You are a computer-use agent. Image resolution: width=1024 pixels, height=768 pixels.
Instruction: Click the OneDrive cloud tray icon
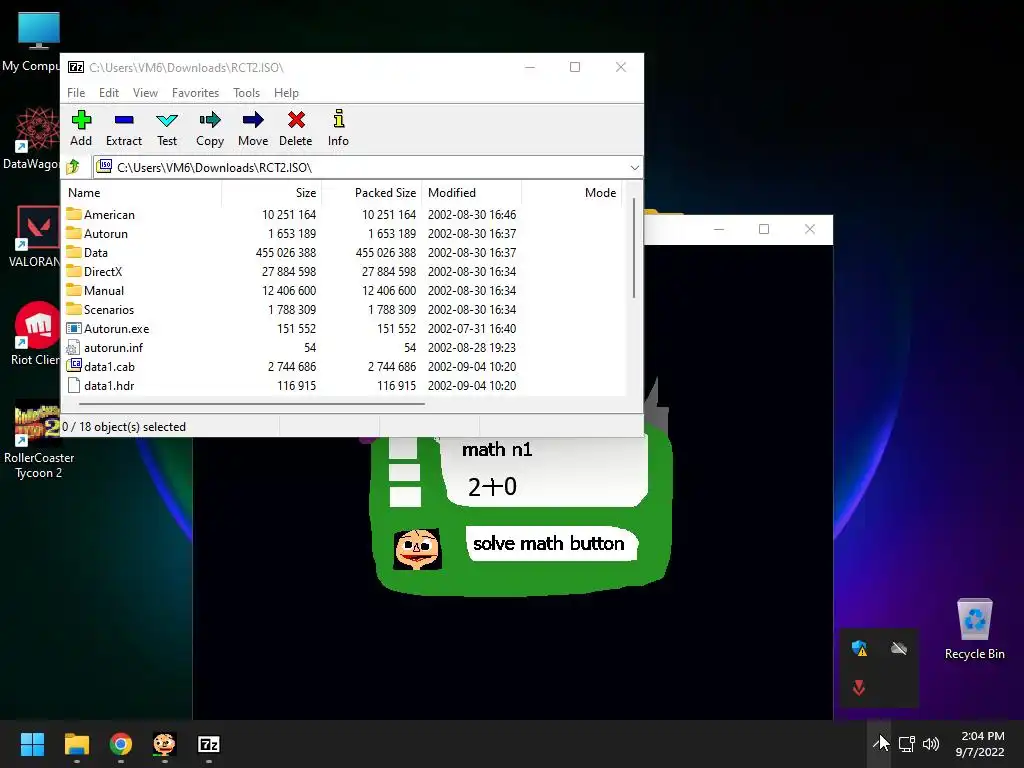tap(899, 648)
